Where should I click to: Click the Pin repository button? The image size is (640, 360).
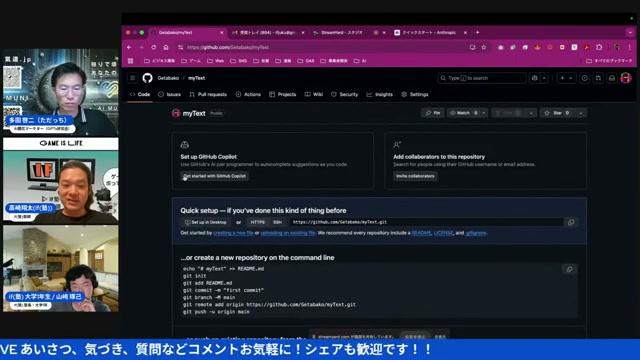[433, 113]
